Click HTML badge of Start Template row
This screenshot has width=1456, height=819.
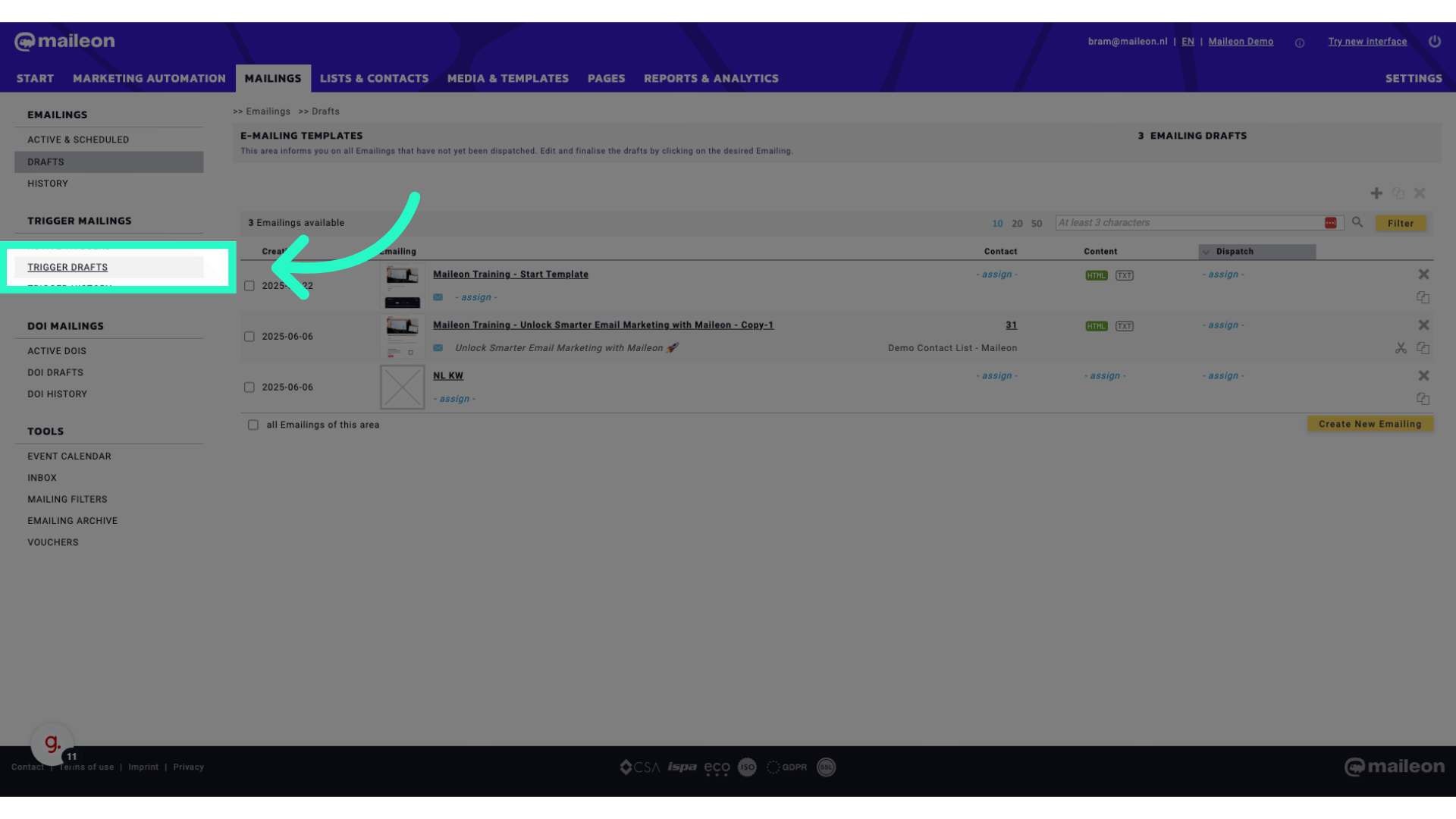[x=1097, y=275]
